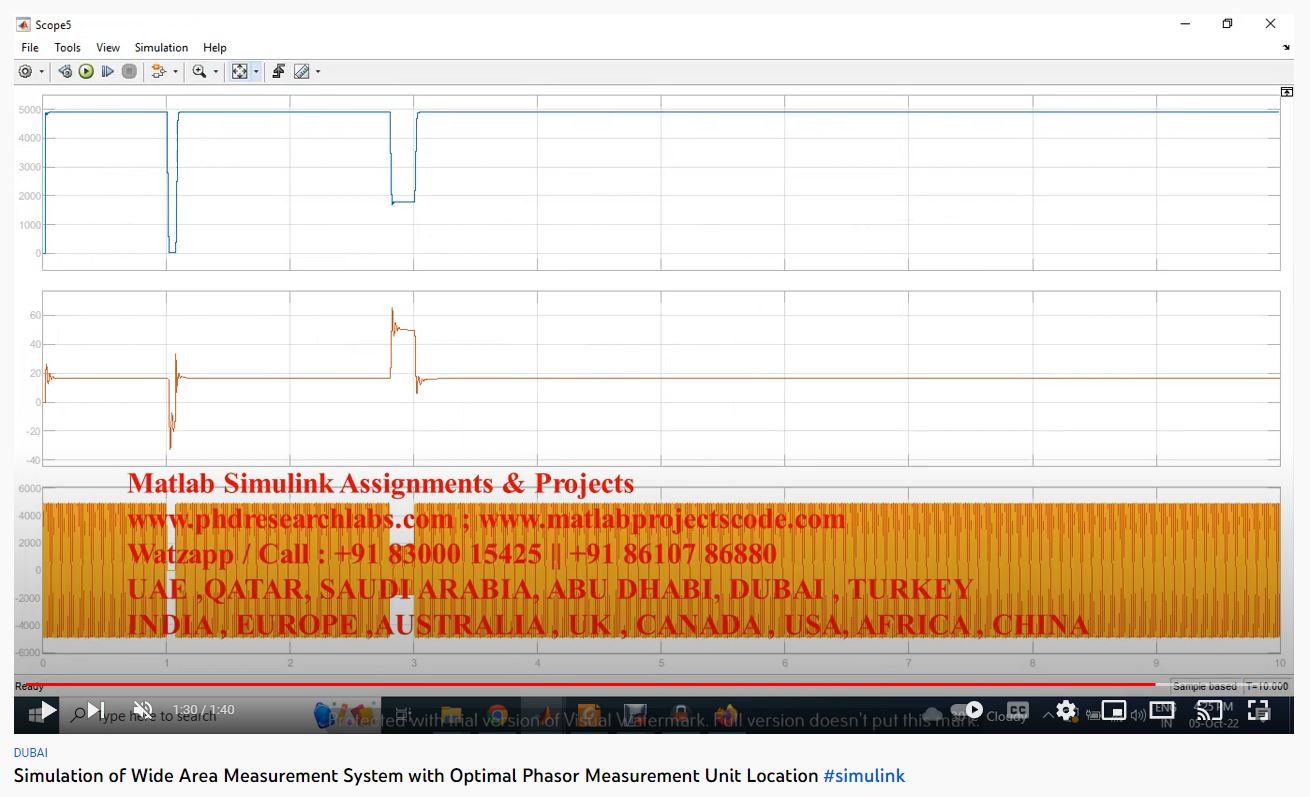Click the Stop simulation icon

pyautogui.click(x=129, y=72)
